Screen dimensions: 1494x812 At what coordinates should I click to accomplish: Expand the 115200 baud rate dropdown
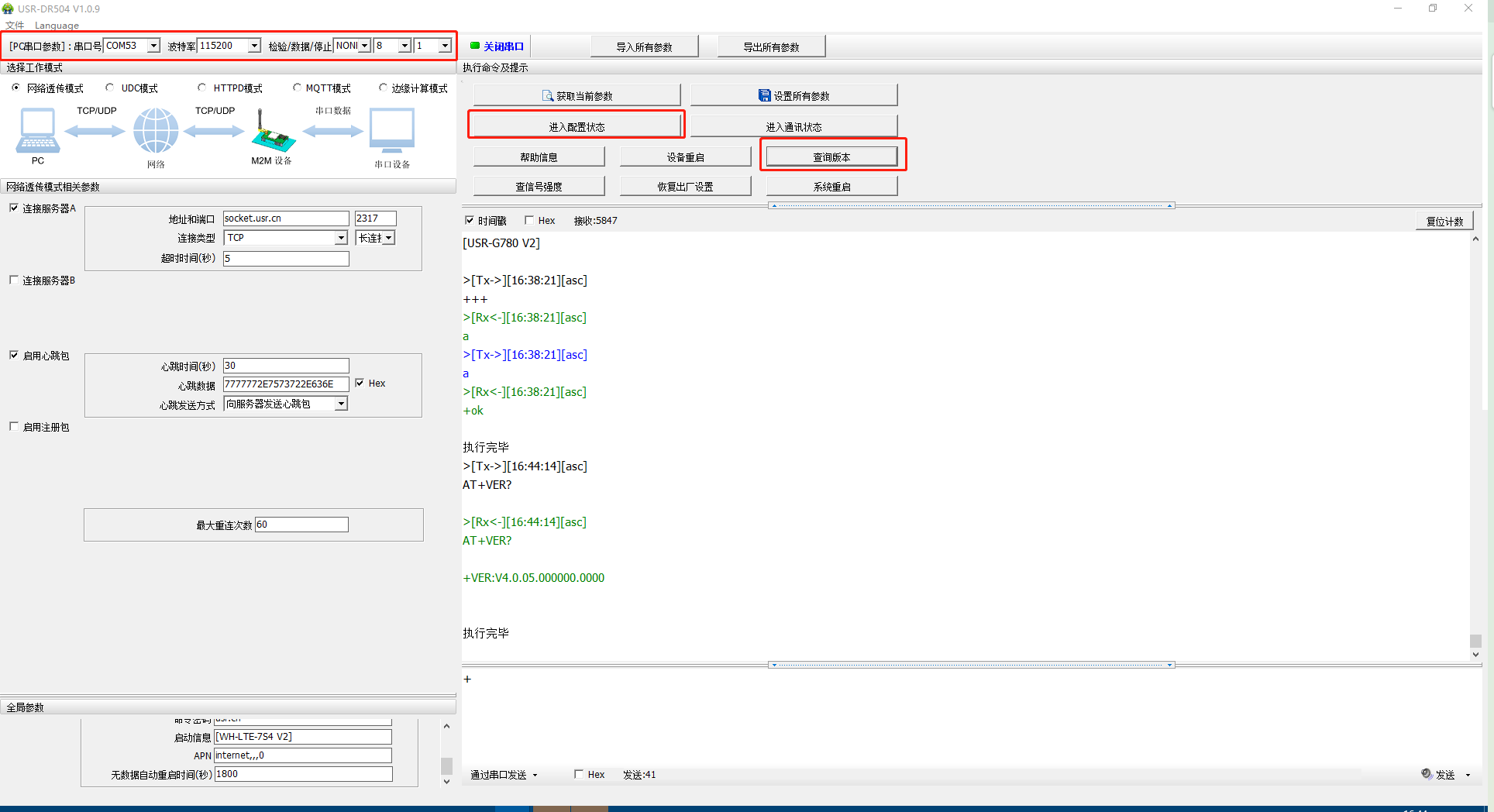click(254, 46)
